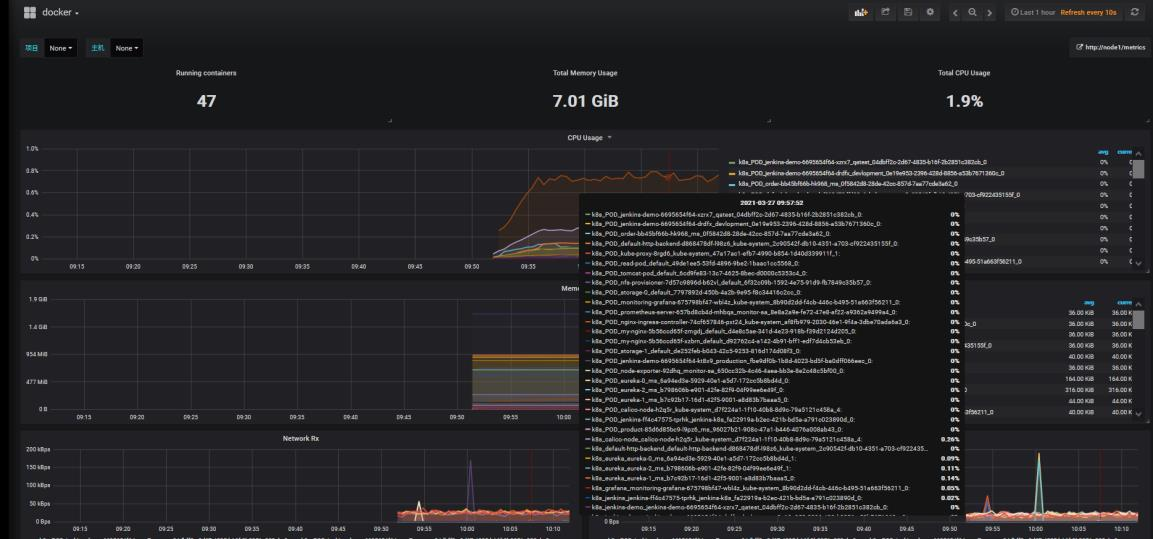Click the 1.9% CPU value
The height and width of the screenshot is (539, 1153).
[x=964, y=101]
